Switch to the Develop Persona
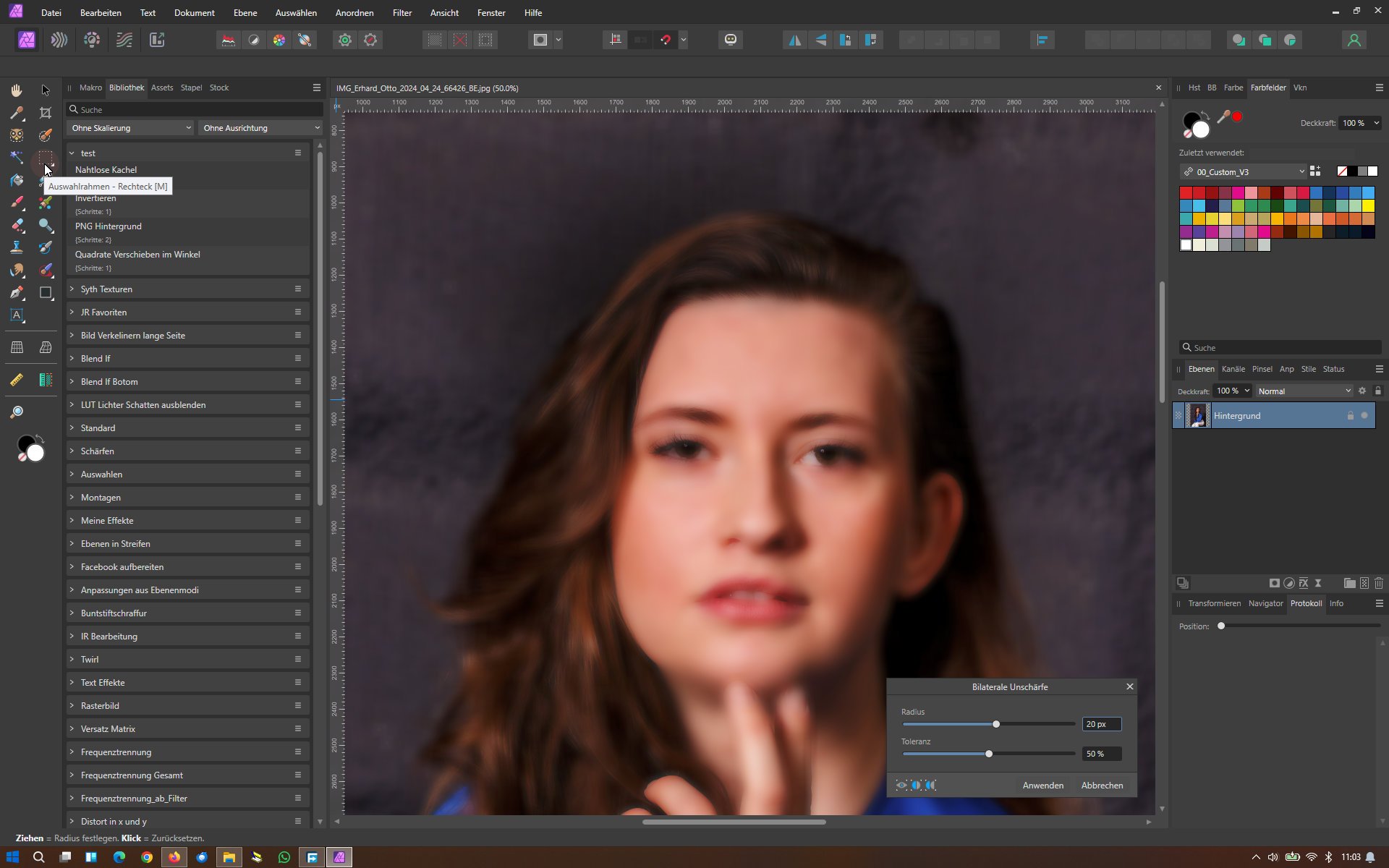 92,40
